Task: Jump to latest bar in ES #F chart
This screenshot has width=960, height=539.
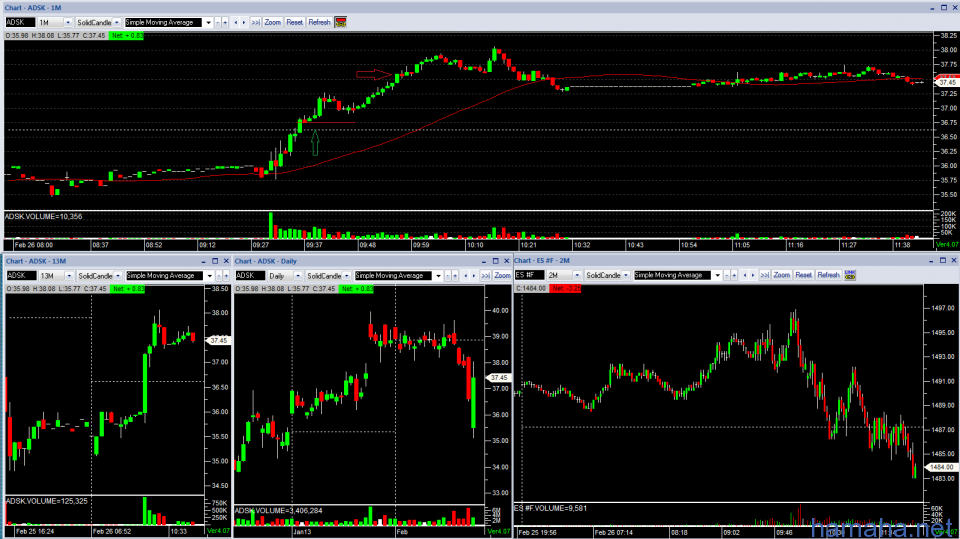Action: click(765, 275)
